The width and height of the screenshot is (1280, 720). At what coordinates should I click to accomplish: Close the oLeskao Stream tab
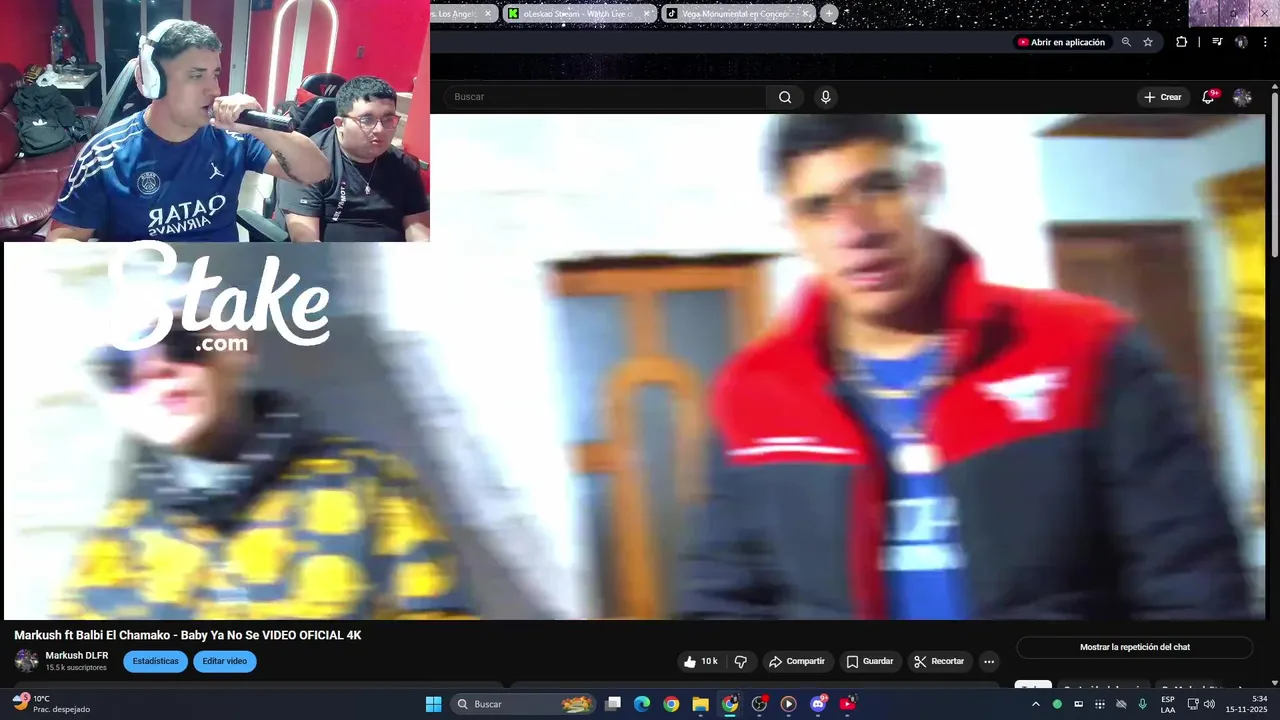click(647, 14)
